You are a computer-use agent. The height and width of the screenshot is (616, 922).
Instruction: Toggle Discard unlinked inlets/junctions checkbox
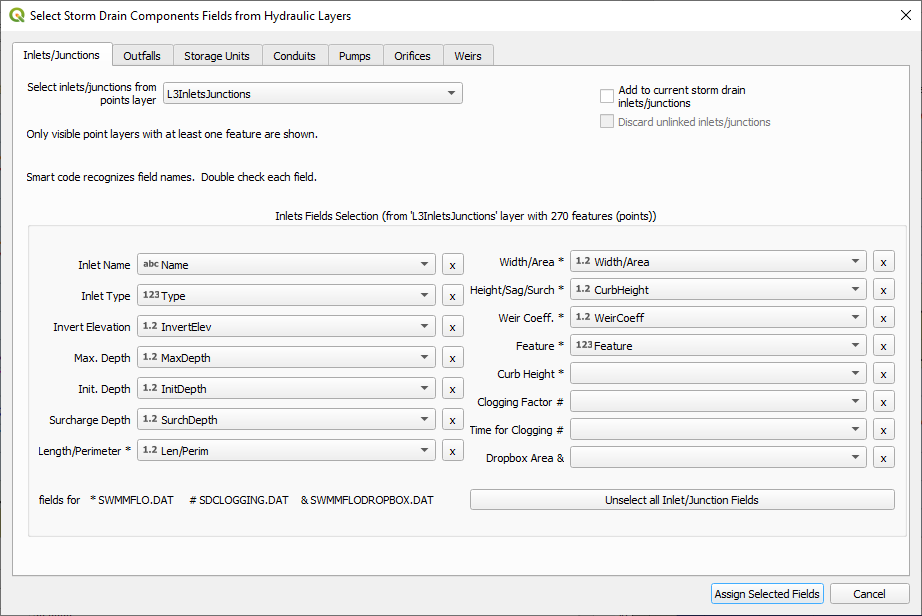[x=607, y=122]
